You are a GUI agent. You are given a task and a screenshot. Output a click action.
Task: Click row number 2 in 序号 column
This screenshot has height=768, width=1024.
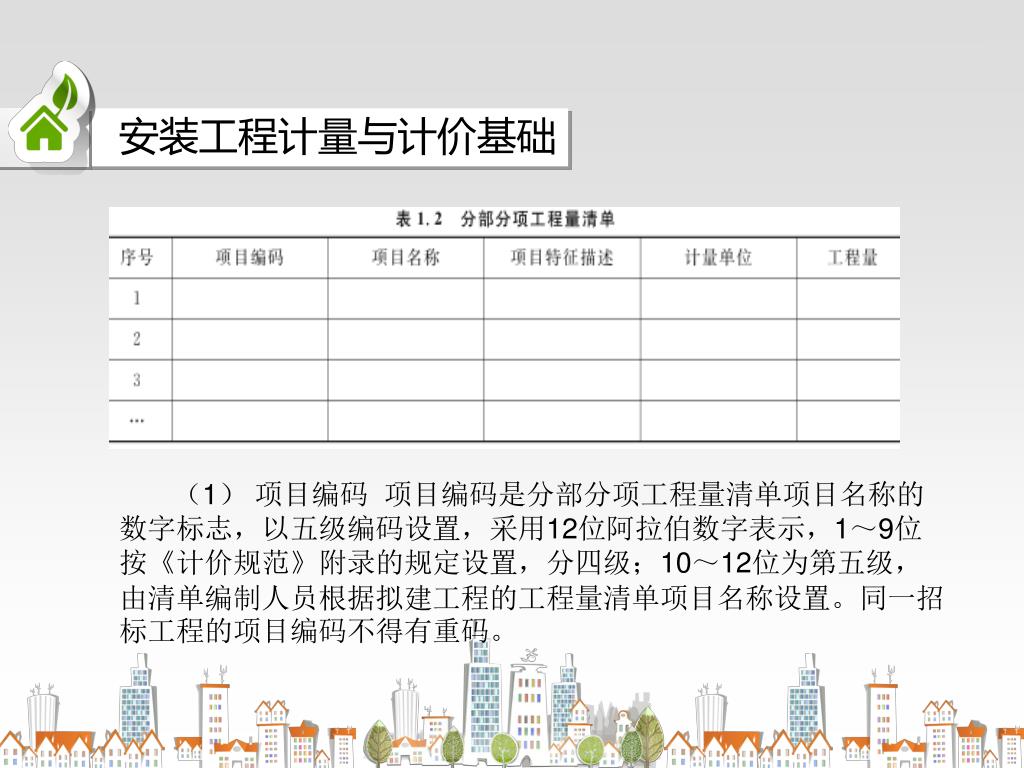tap(136, 339)
